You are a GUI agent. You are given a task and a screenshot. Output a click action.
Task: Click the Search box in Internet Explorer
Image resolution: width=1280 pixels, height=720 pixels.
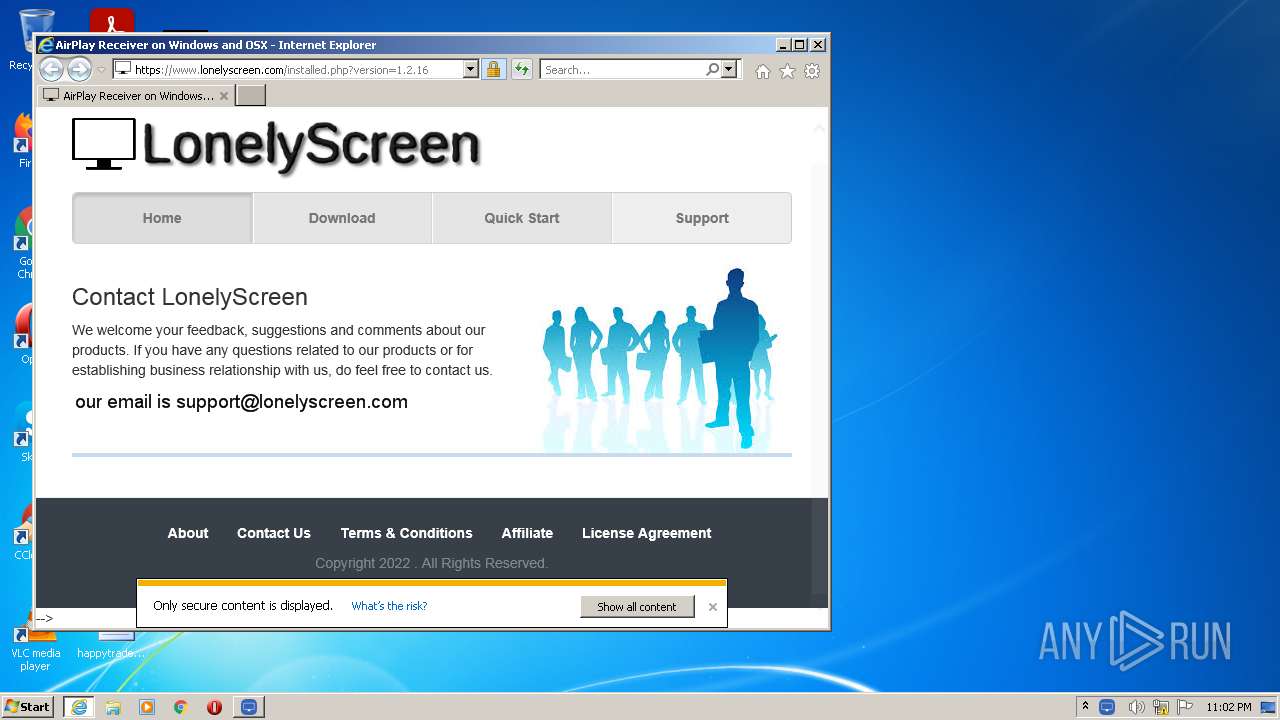tap(622, 70)
